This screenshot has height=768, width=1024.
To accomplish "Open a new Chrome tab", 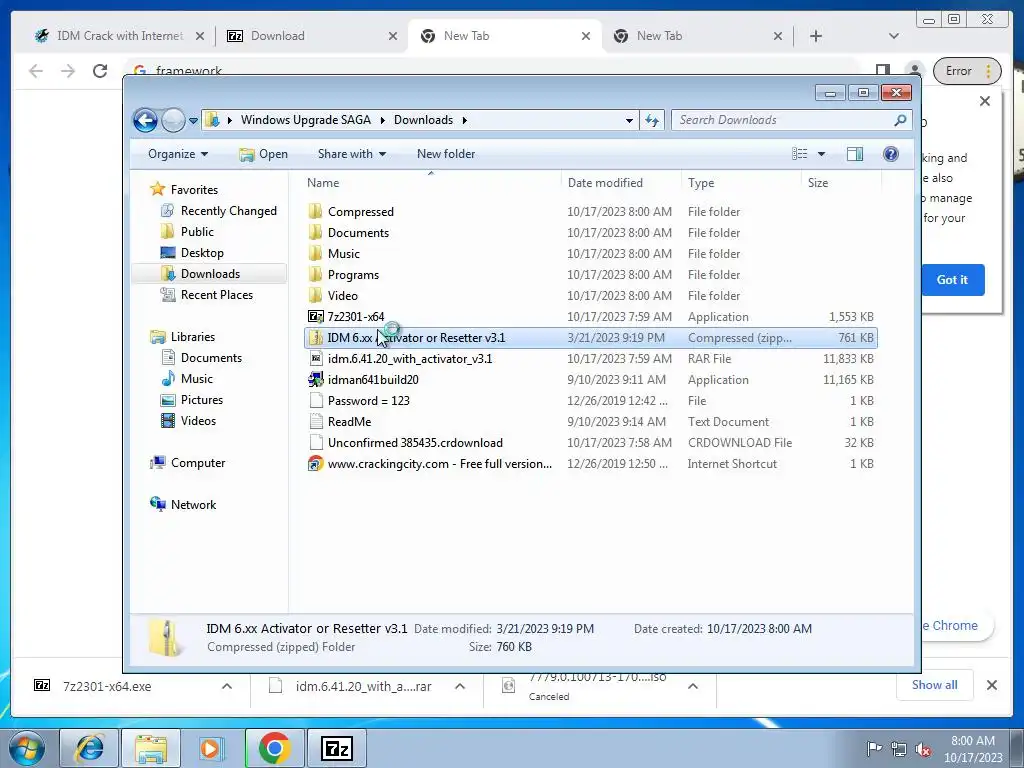I will 816,36.
